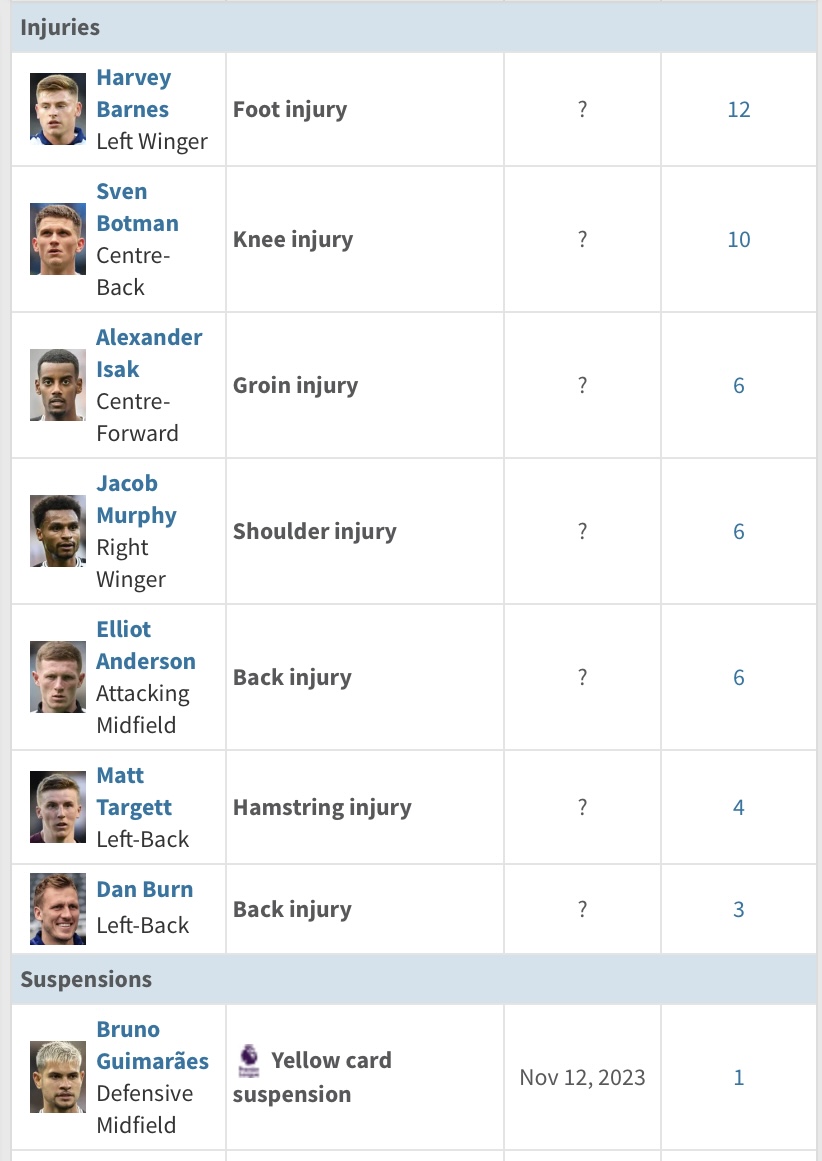Click Alexander Isak portrait photo
This screenshot has width=822, height=1161.
pos(58,385)
